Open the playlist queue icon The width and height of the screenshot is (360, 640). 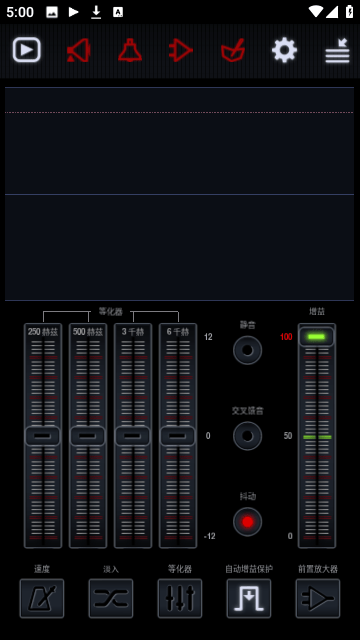pyautogui.click(x=337, y=51)
